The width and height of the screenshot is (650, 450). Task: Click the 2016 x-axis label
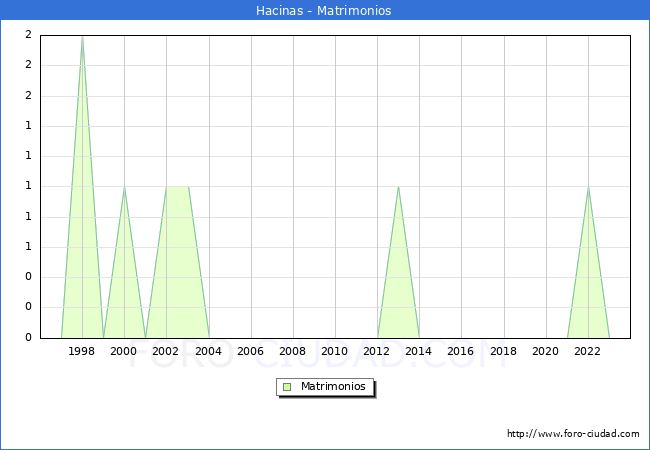461,351
